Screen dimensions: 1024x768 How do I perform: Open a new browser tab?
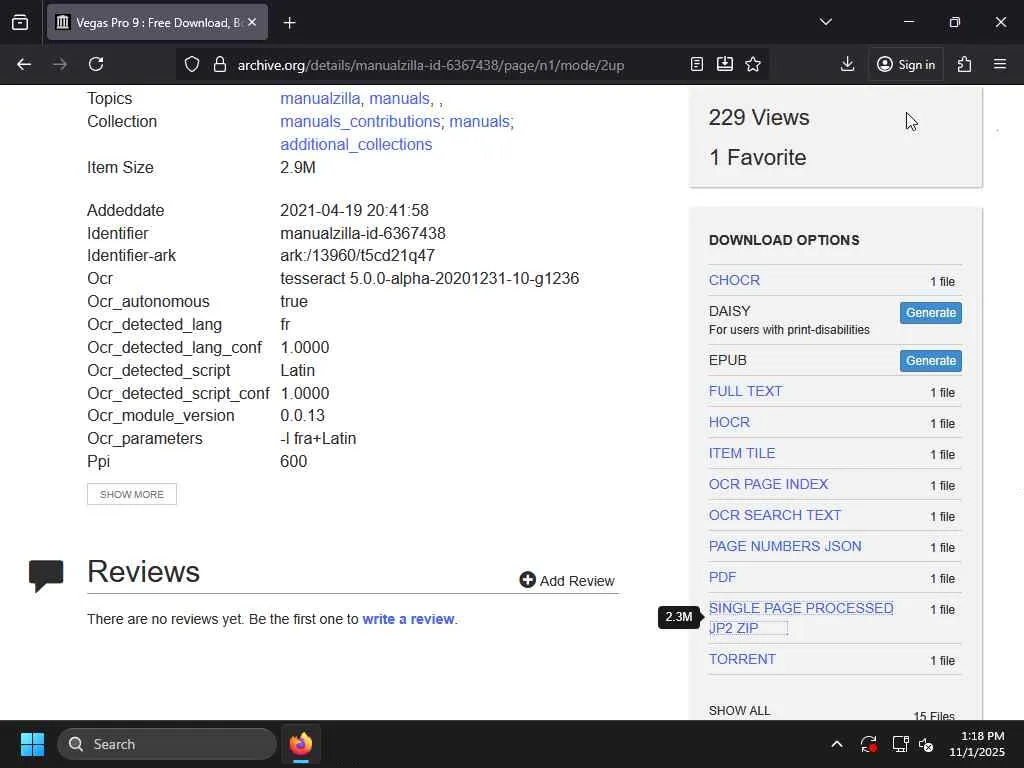(289, 22)
